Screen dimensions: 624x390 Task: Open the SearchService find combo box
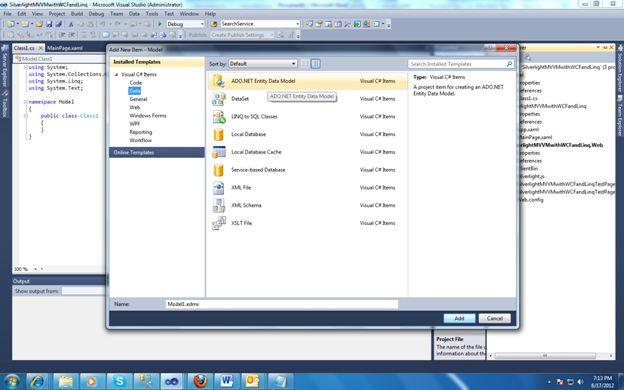[260, 24]
